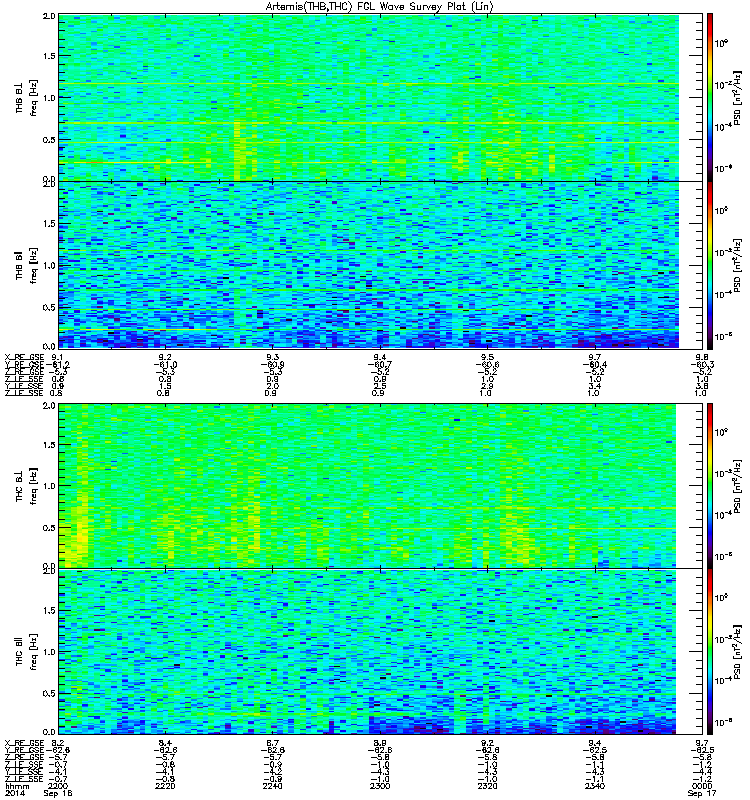750x800 pixels.
Task: Click the PSD [nT²/Hz] label of THB B⊥ color bar
Action: coord(738,97)
